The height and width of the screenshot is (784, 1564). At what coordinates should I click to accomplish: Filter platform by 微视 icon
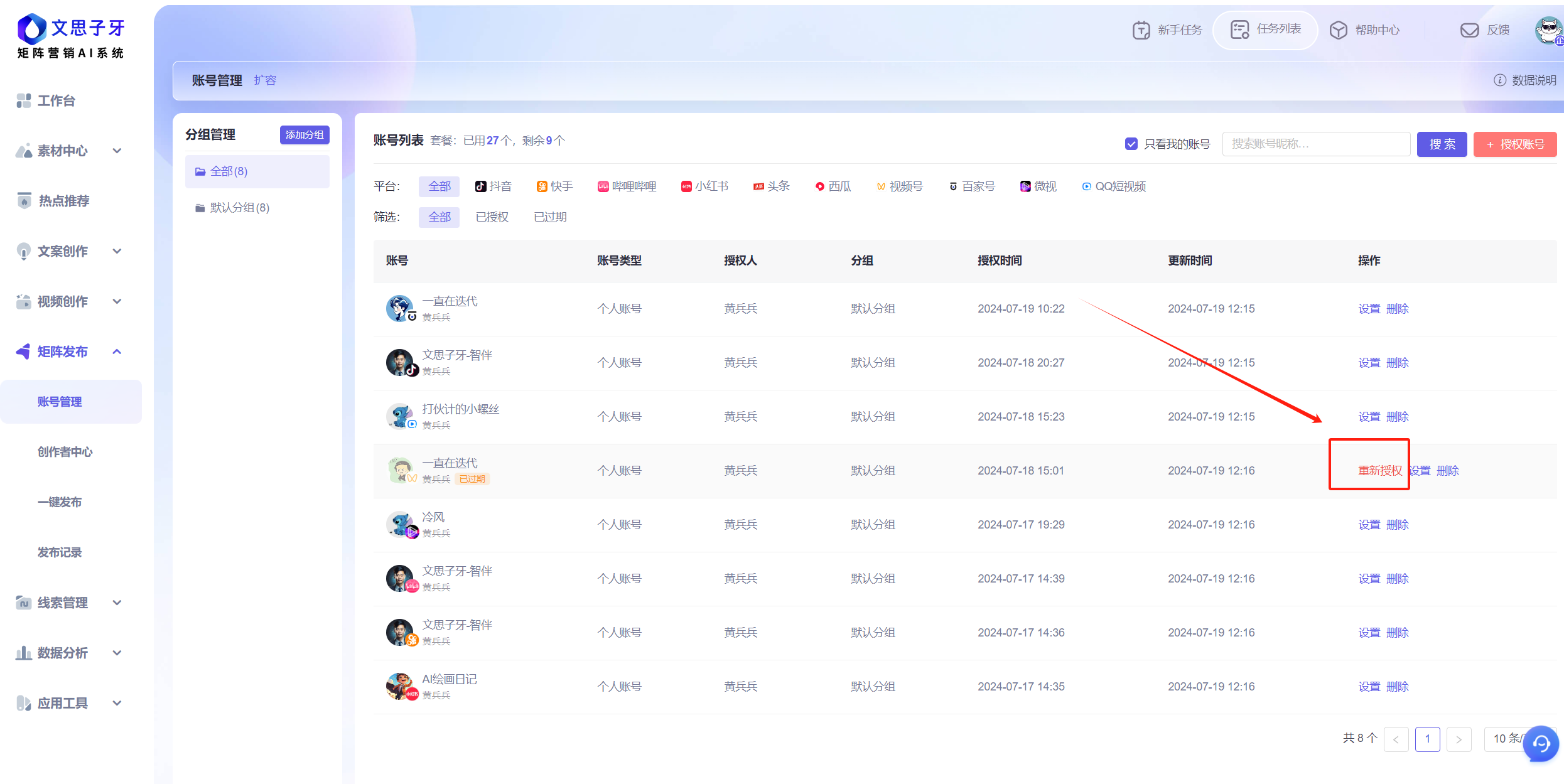[1025, 186]
